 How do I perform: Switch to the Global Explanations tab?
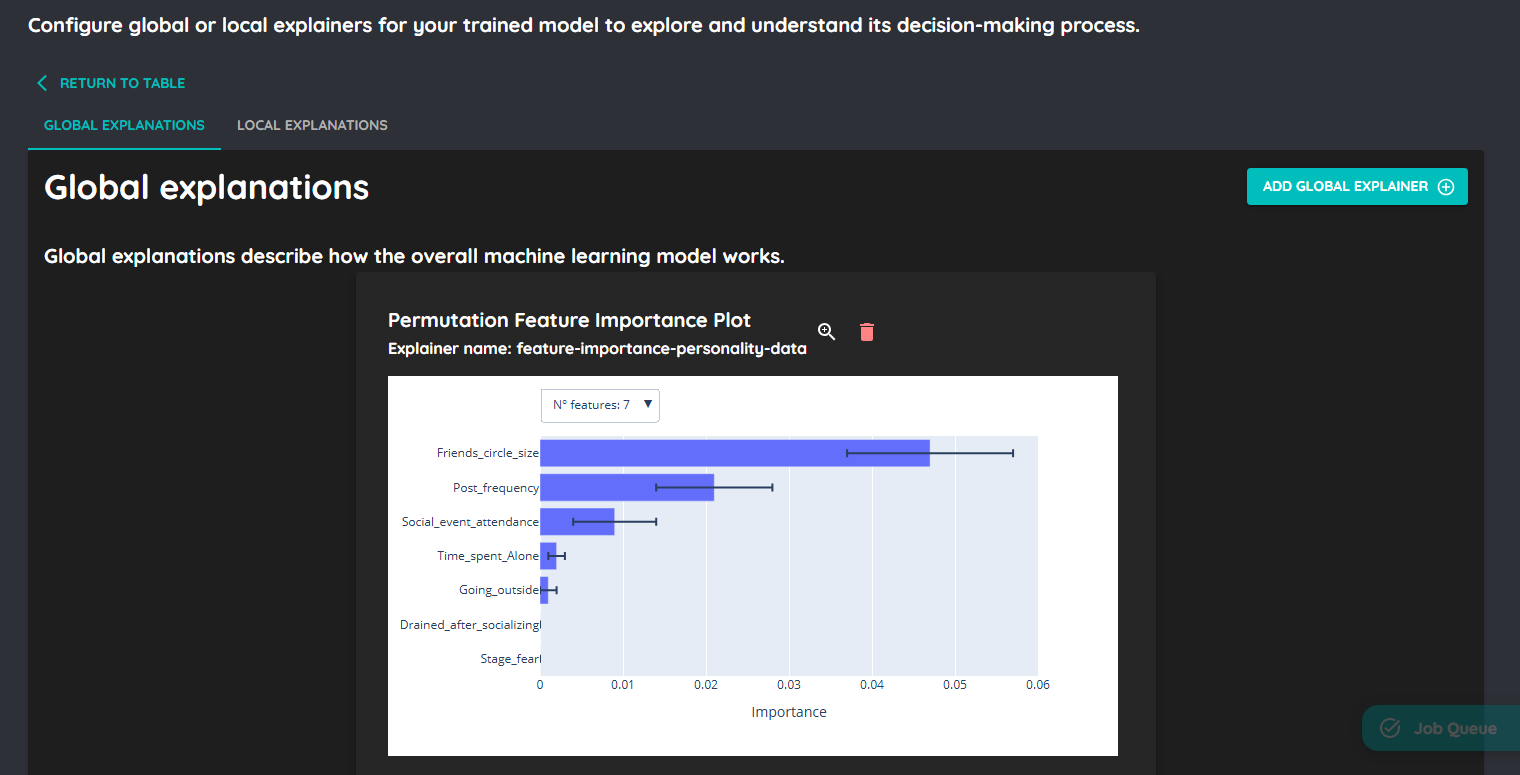tap(124, 125)
